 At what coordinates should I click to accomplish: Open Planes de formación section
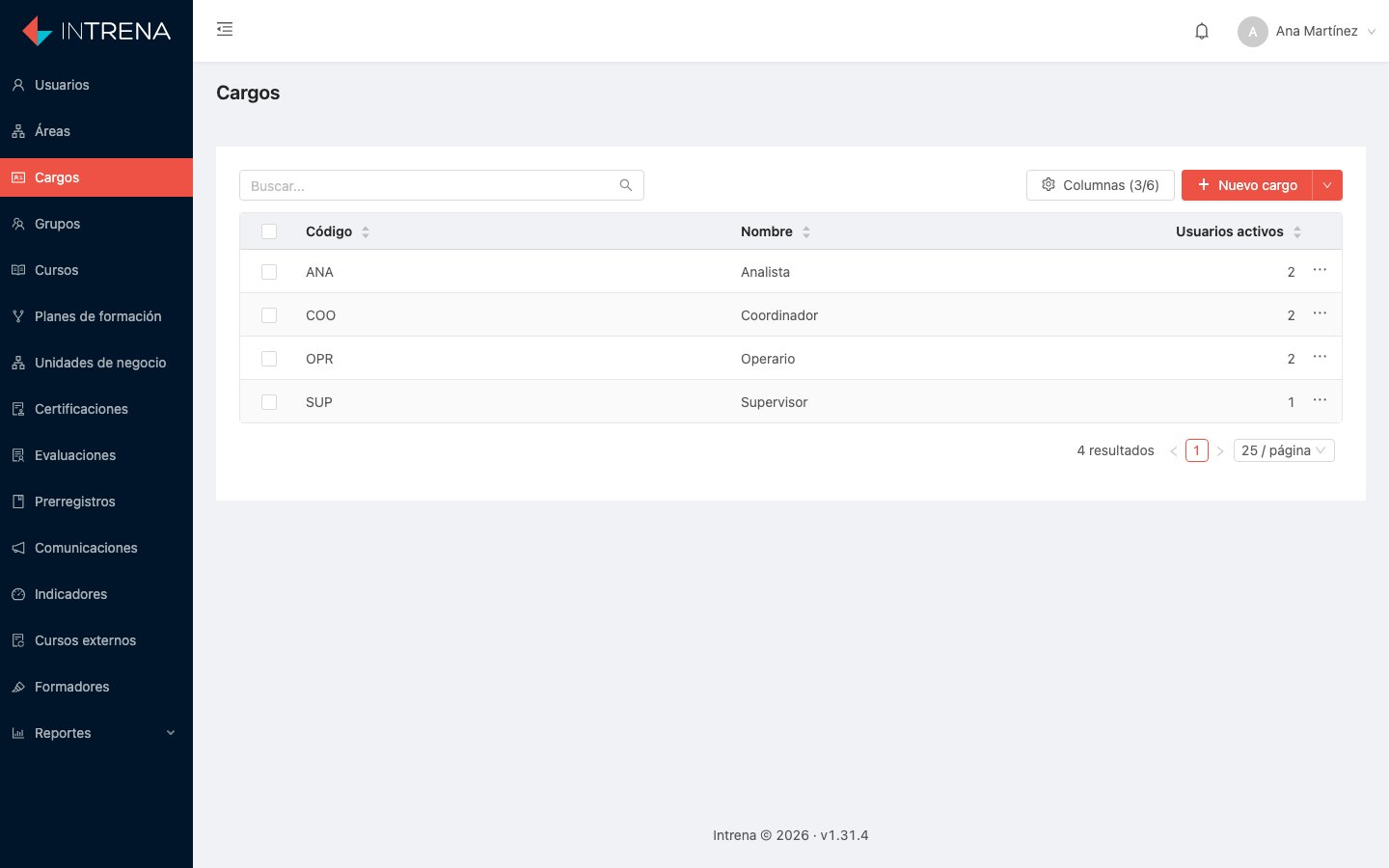(96, 316)
